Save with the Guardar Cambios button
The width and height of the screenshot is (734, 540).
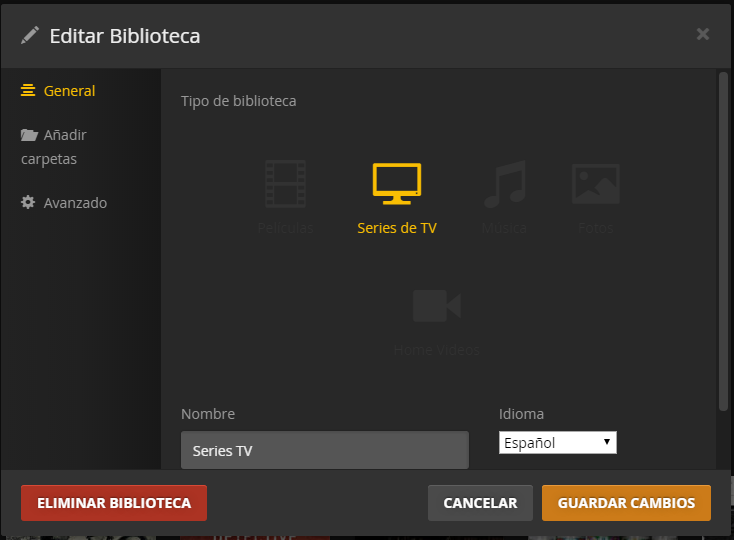(x=626, y=503)
